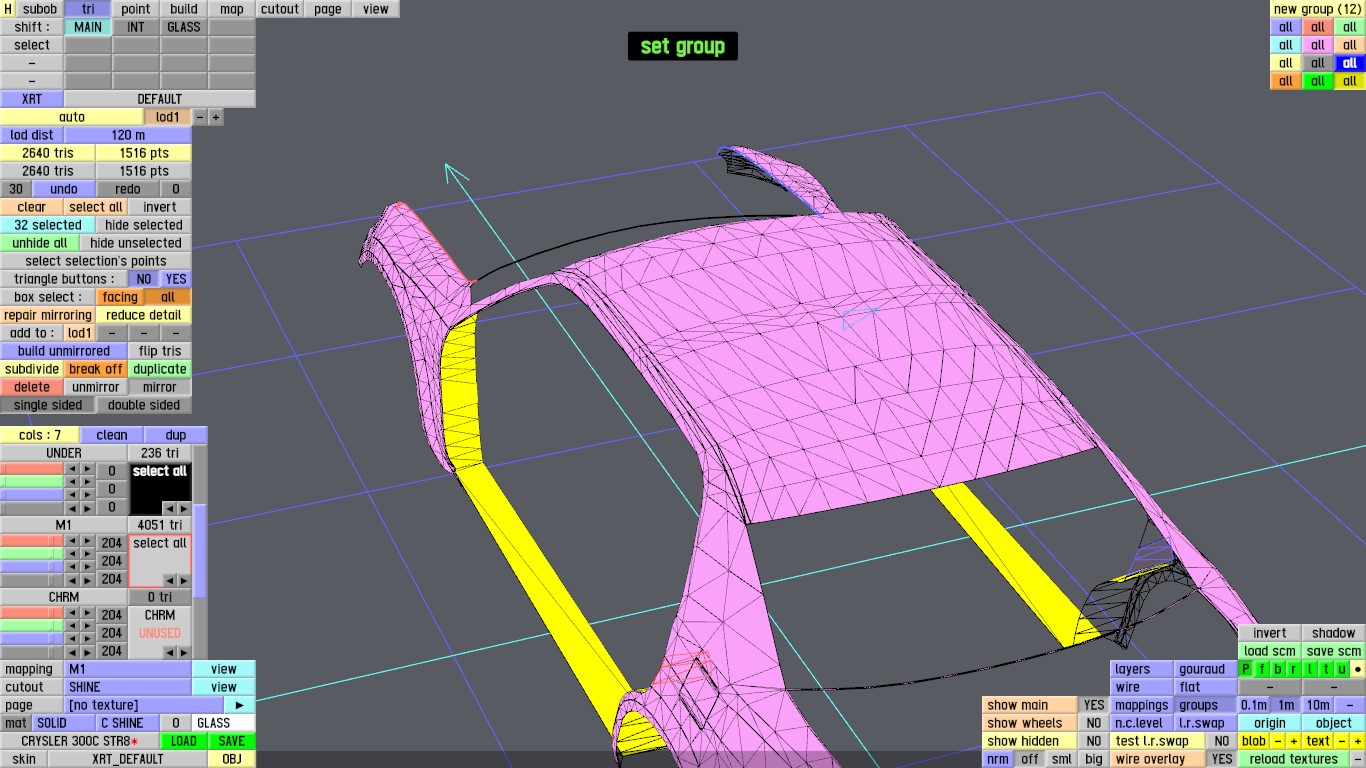
Task: Click the plus button right of text
Action: click(1358, 741)
